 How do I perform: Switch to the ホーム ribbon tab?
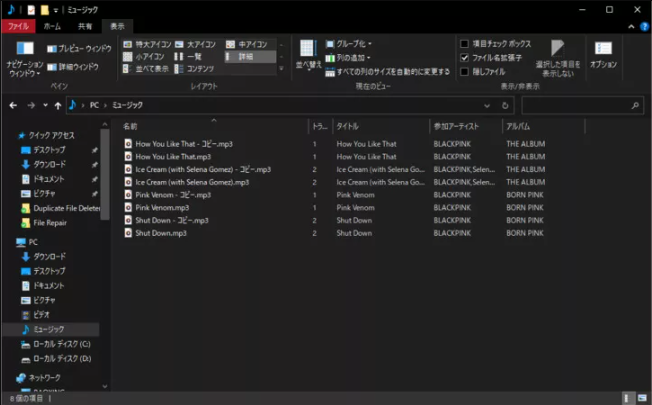click(52, 26)
